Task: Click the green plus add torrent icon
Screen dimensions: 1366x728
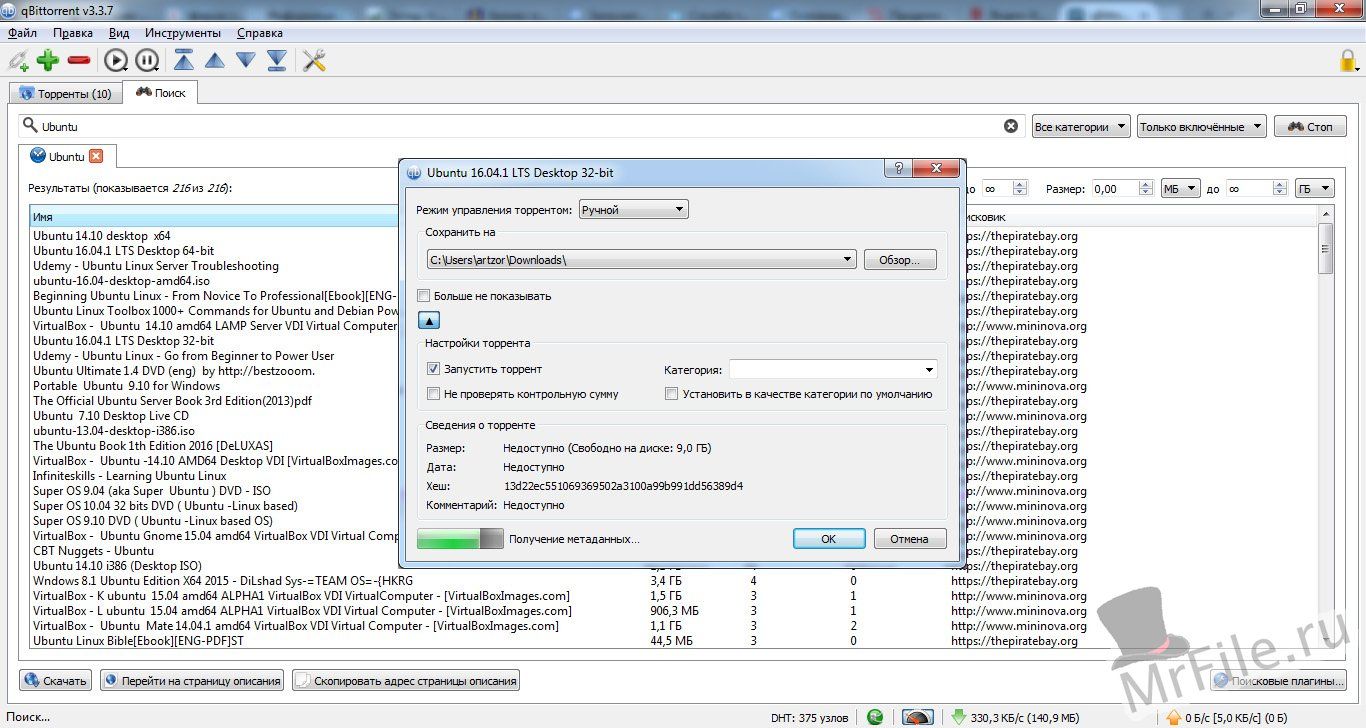Action: (x=48, y=61)
